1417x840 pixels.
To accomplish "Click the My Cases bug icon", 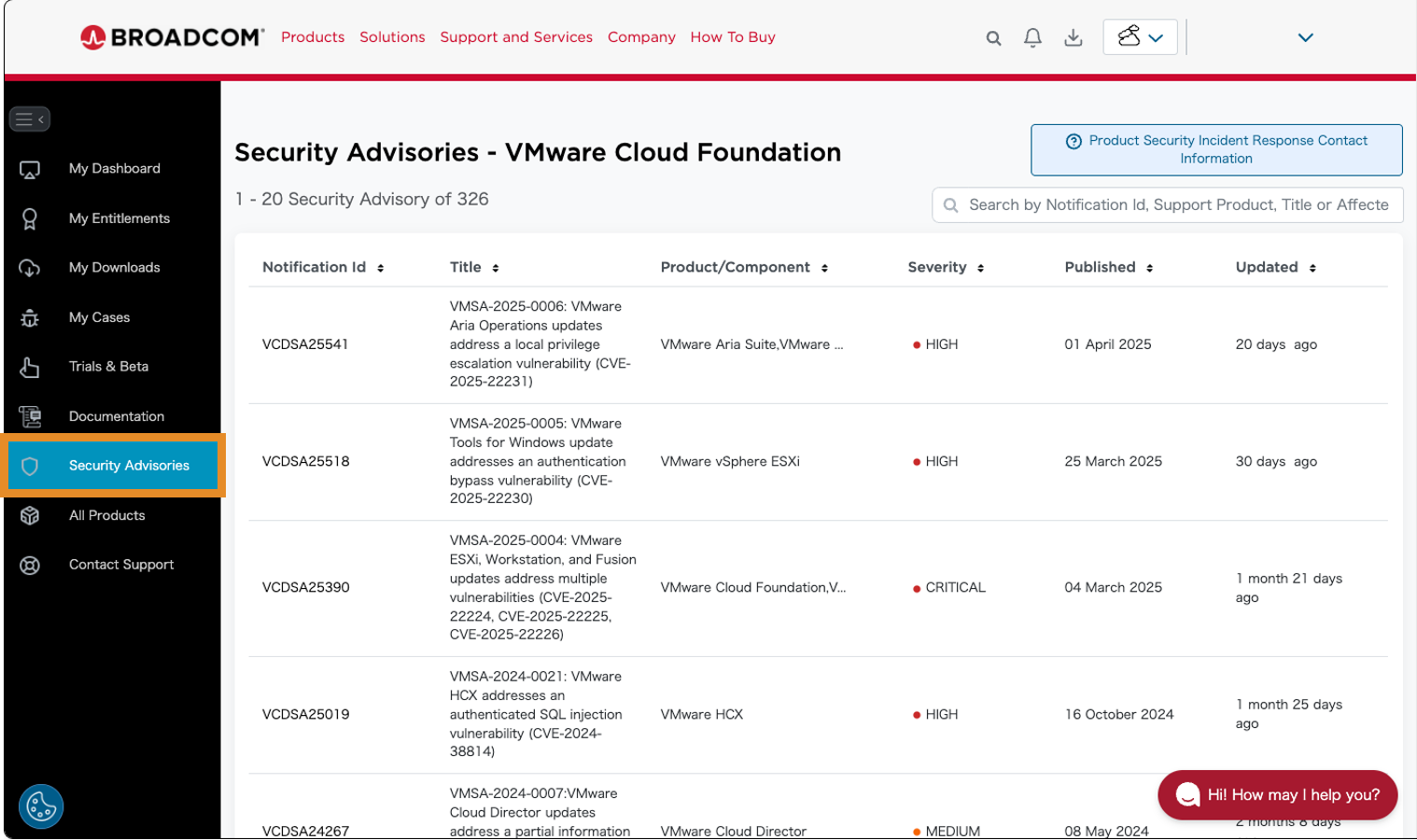I will point(30,318).
